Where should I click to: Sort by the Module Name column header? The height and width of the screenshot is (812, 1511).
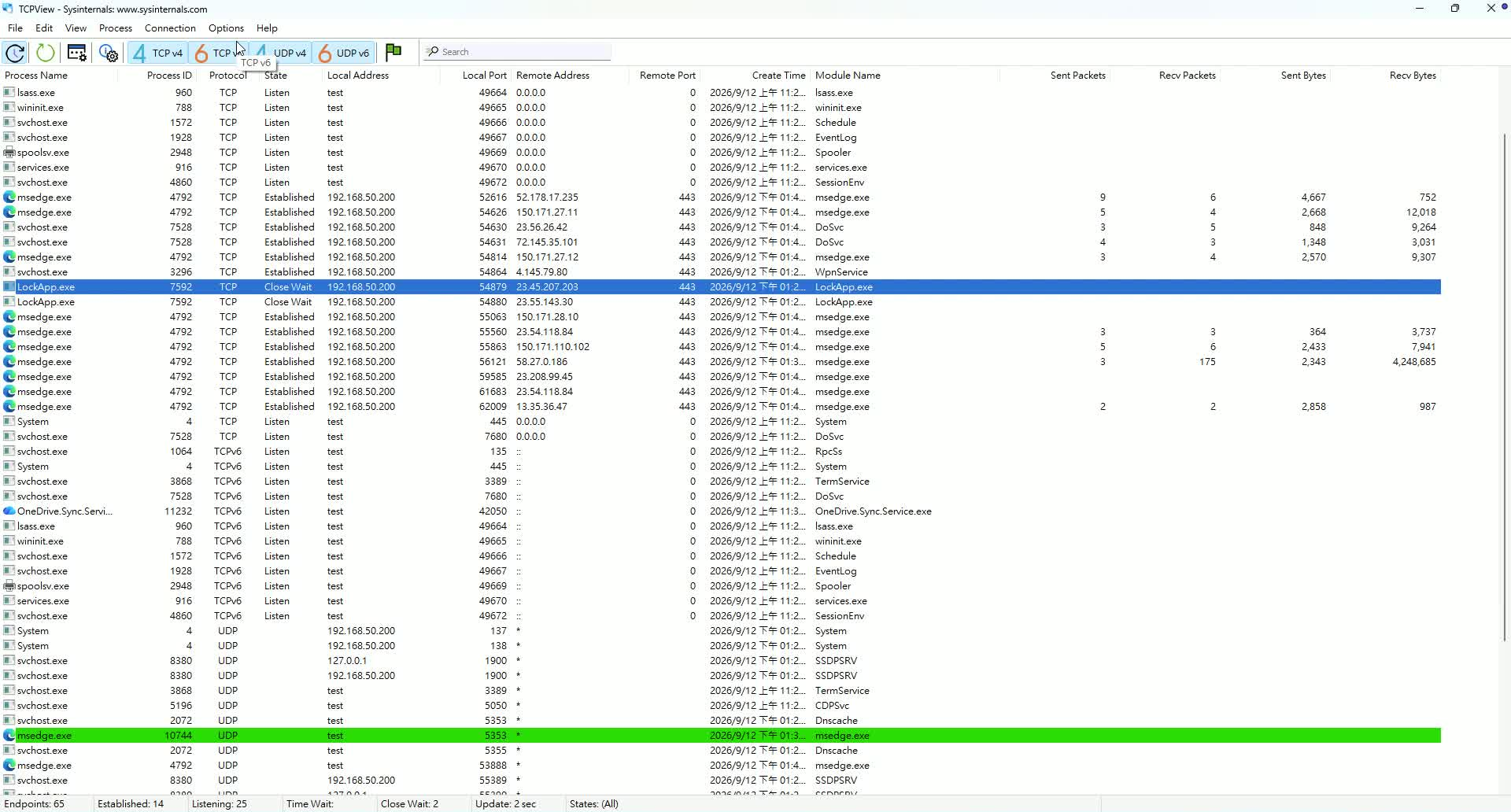905,76
